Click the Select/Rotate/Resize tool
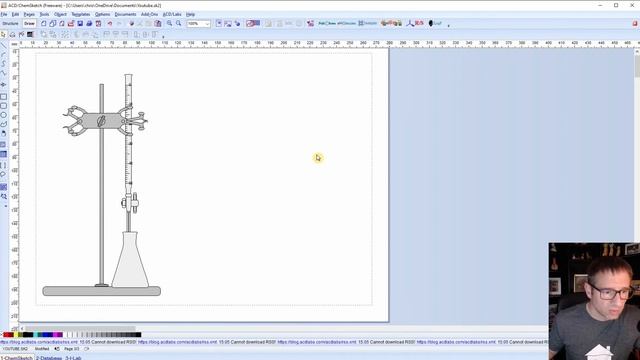The image size is (640, 360). pos(12,35)
